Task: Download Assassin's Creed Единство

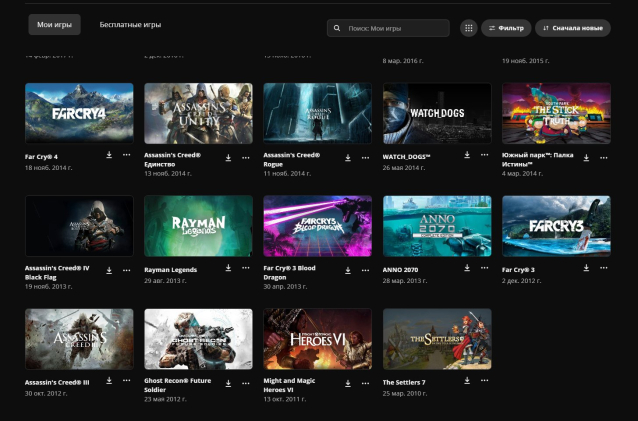Action: click(228, 158)
